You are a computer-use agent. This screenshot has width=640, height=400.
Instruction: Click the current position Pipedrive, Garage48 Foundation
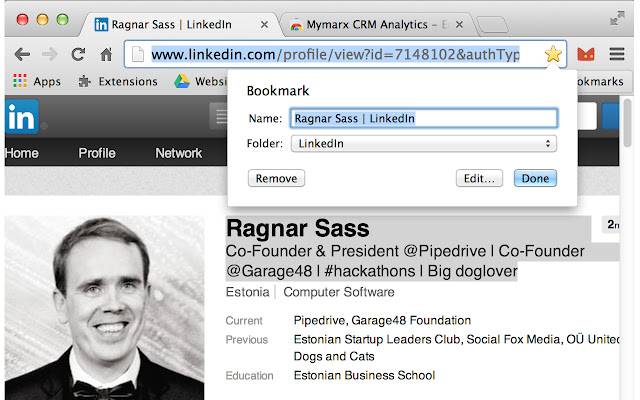[x=382, y=320]
